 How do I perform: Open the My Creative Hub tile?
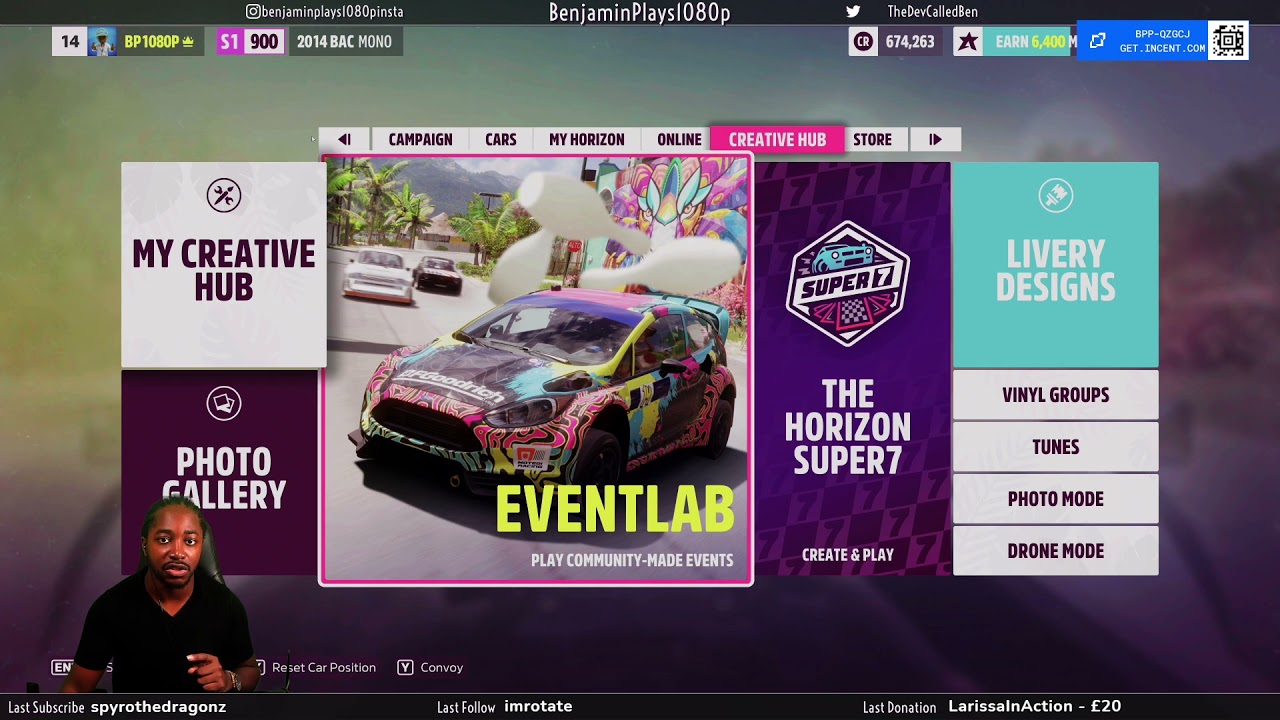click(223, 264)
